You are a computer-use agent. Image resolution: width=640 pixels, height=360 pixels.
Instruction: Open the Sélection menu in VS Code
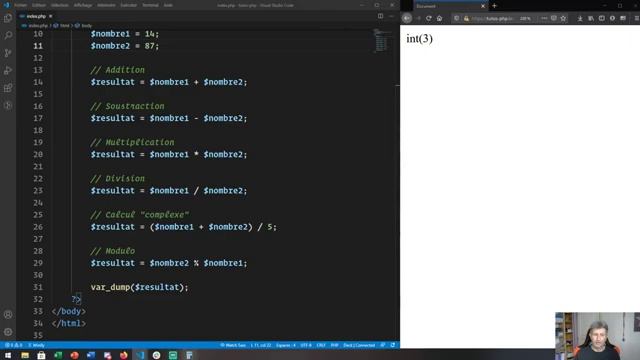coord(60,5)
